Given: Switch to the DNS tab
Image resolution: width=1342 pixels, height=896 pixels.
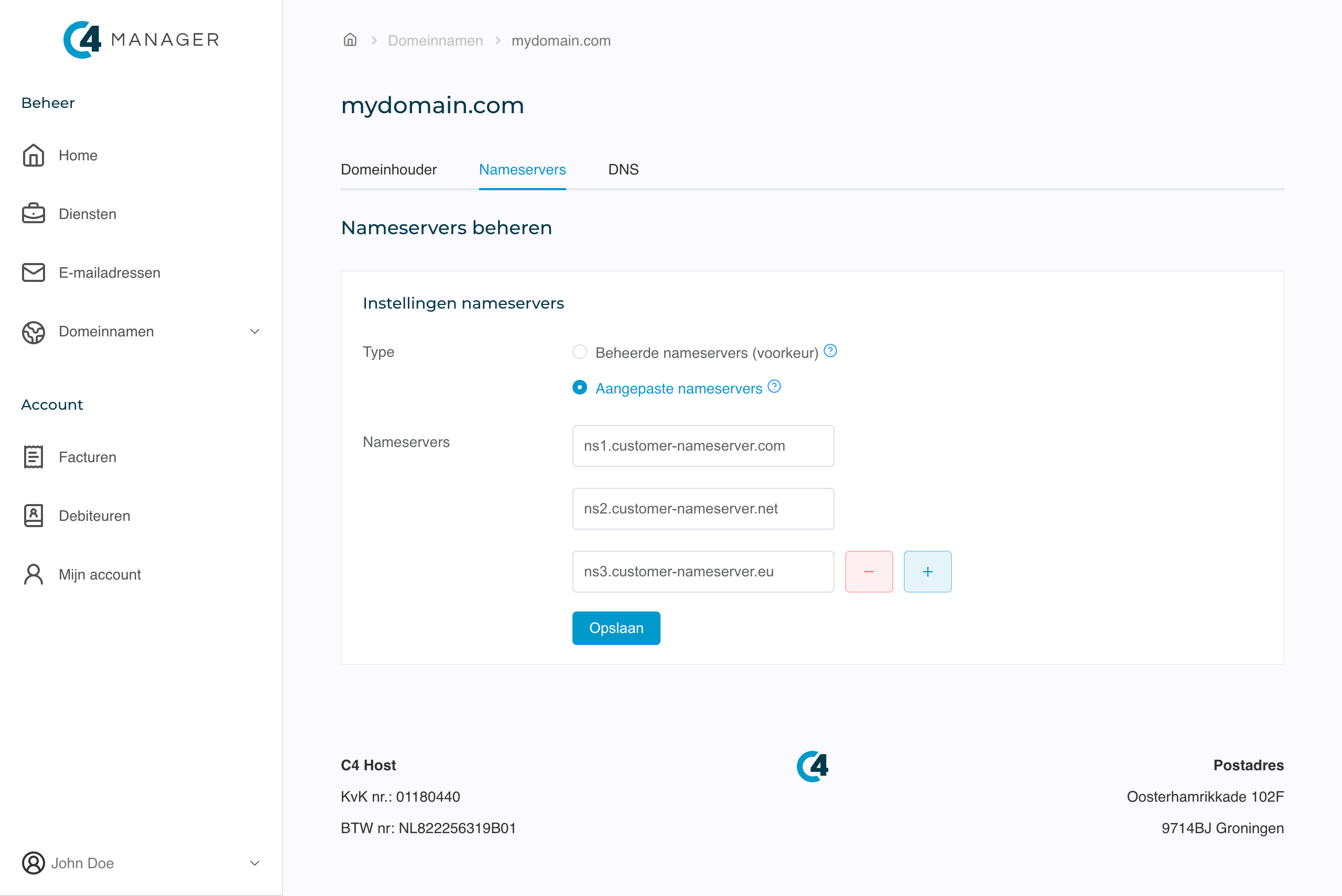Looking at the screenshot, I should [x=623, y=170].
